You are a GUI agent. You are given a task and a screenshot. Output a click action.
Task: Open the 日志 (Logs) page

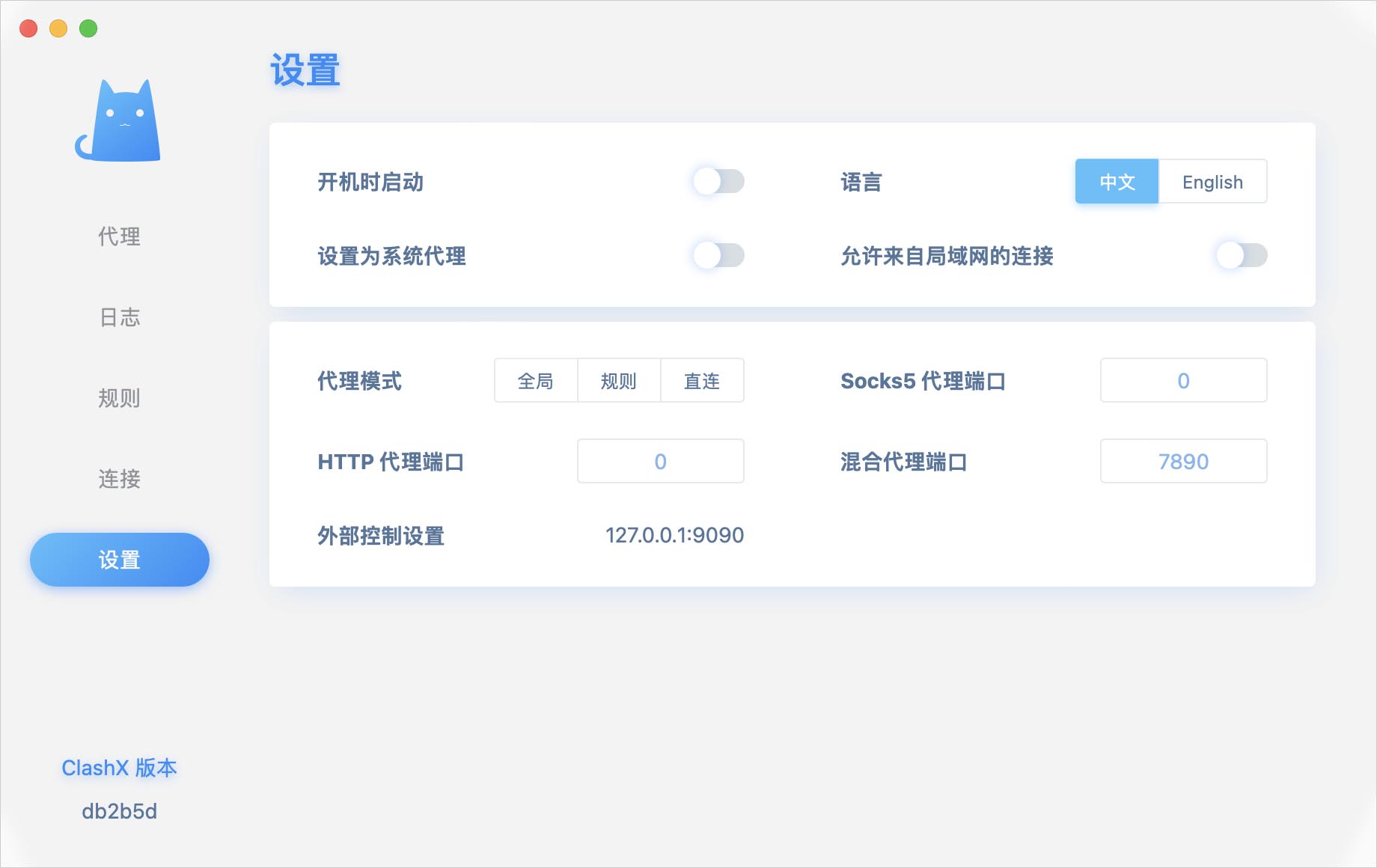[x=120, y=317]
